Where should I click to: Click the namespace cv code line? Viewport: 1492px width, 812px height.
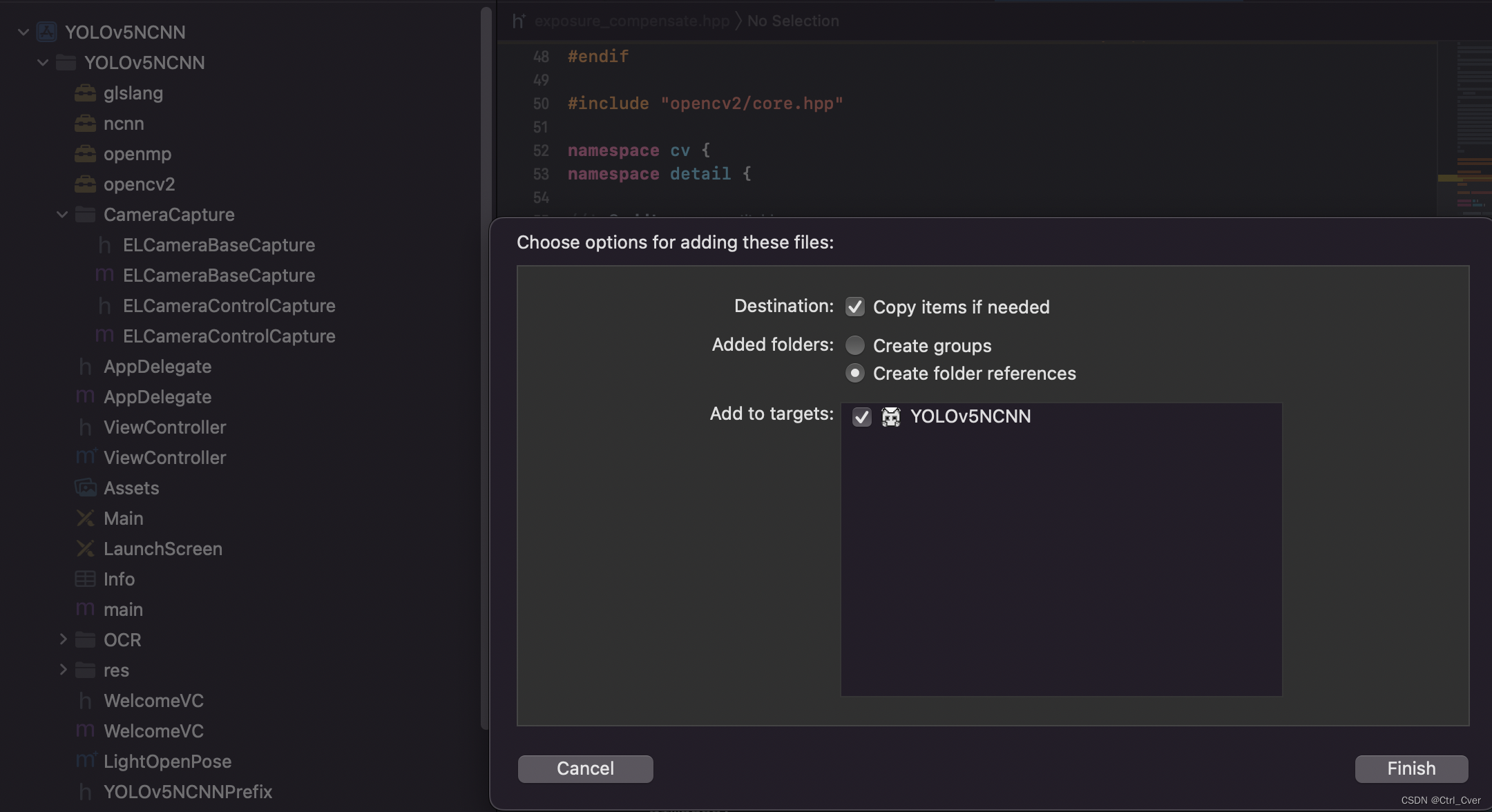click(639, 151)
